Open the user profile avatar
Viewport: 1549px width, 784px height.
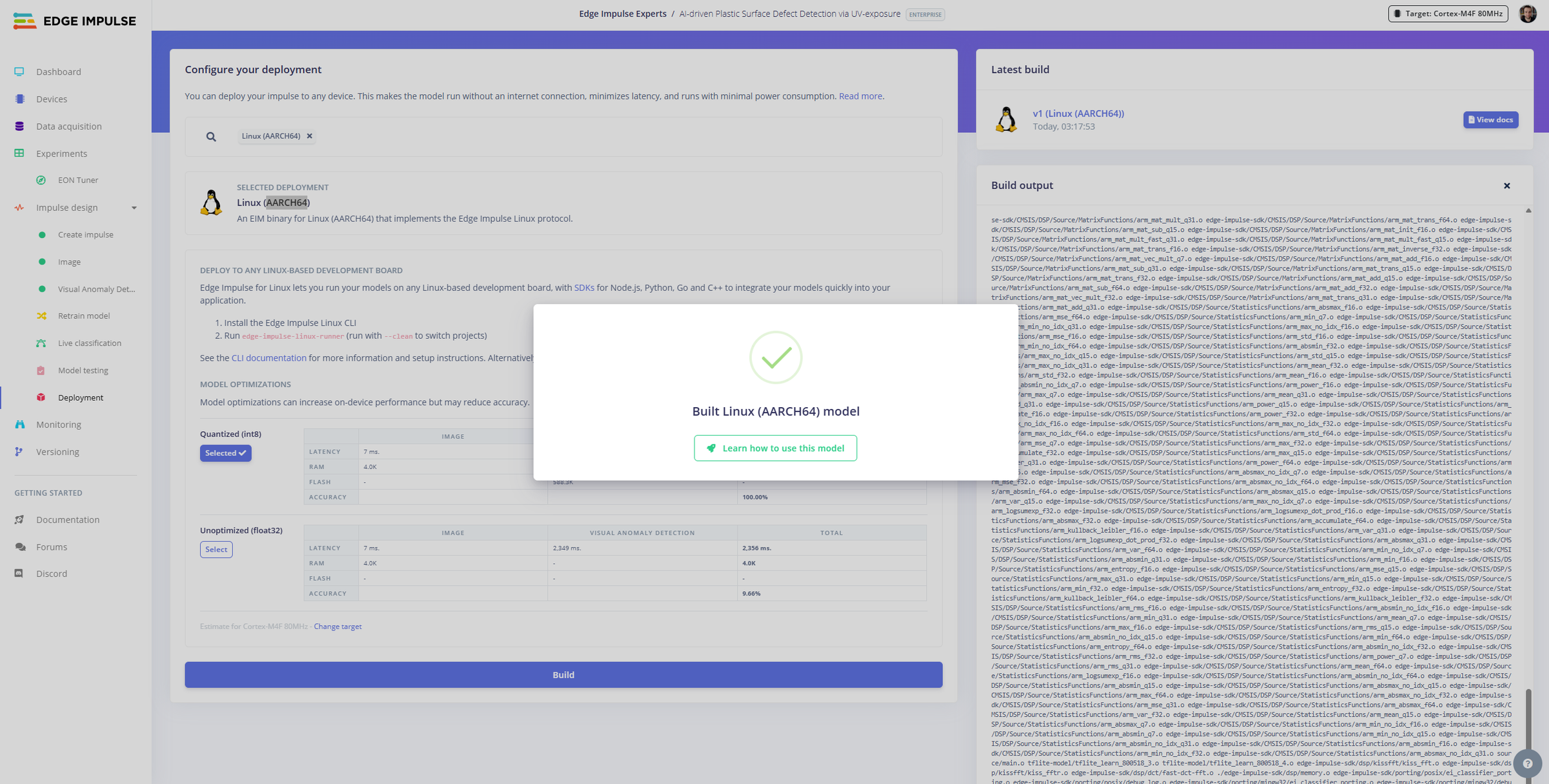tap(1528, 14)
